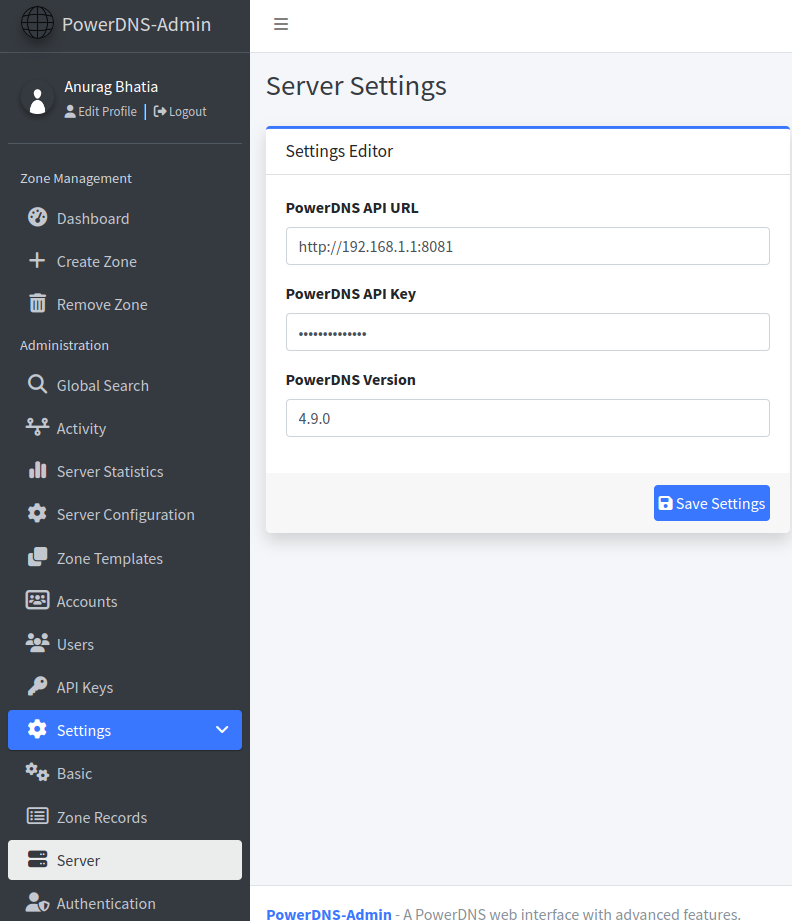Click the Anurag Bhatia user name

111,87
